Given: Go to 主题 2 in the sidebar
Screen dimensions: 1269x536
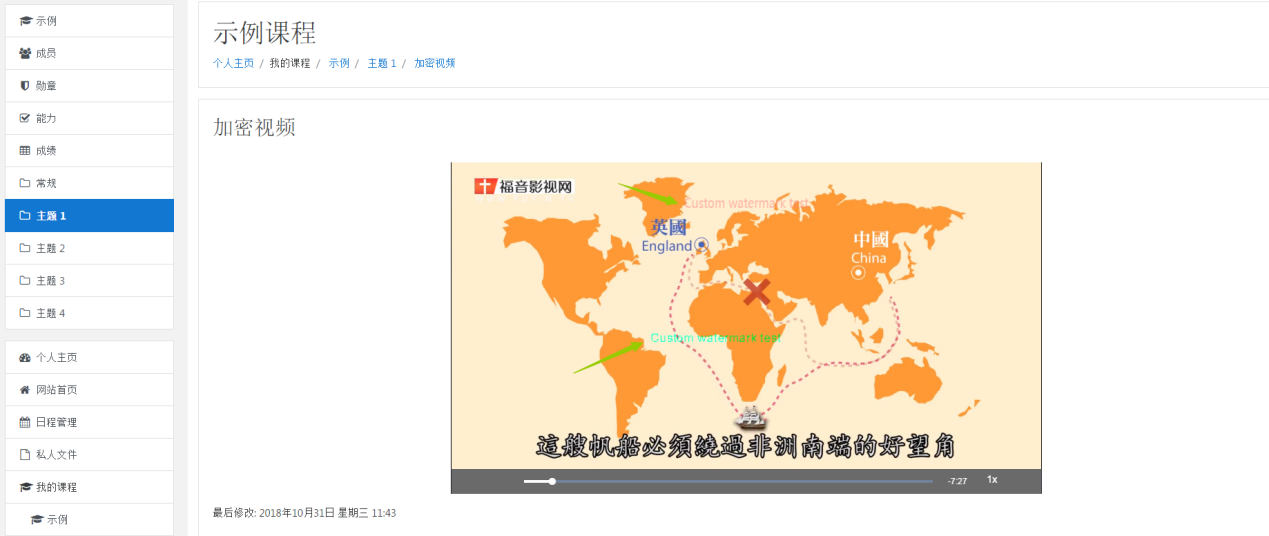Looking at the screenshot, I should 50,248.
